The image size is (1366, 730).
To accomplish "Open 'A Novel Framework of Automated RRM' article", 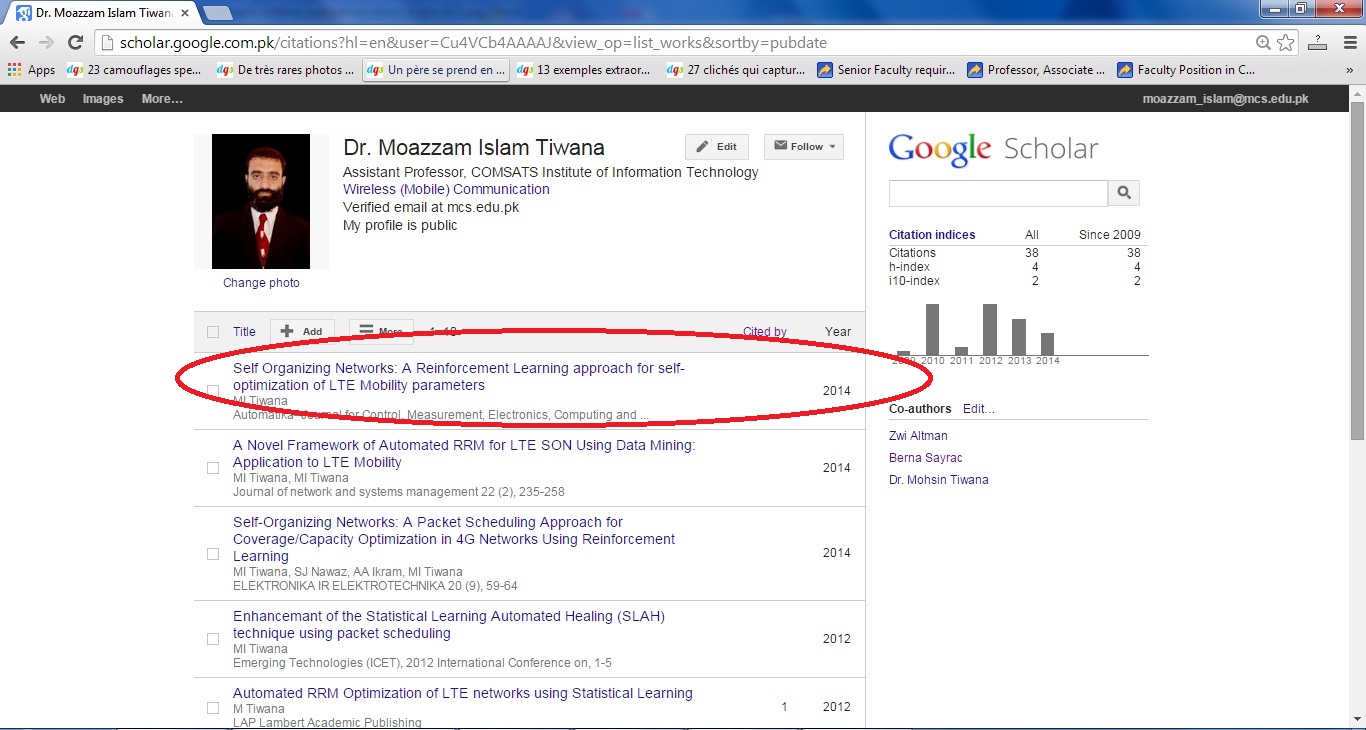I will click(x=464, y=454).
